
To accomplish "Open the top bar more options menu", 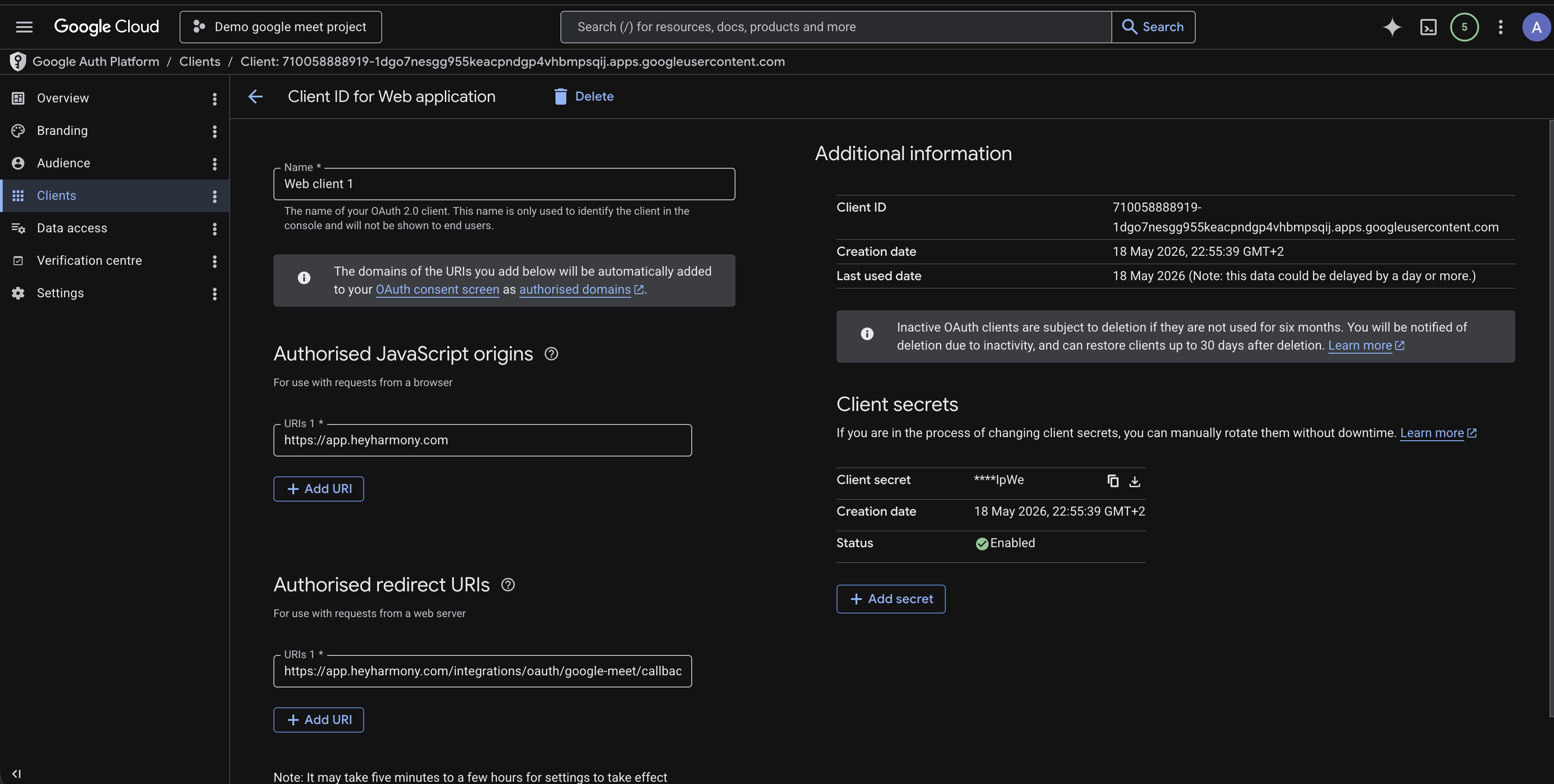I will click(1500, 27).
